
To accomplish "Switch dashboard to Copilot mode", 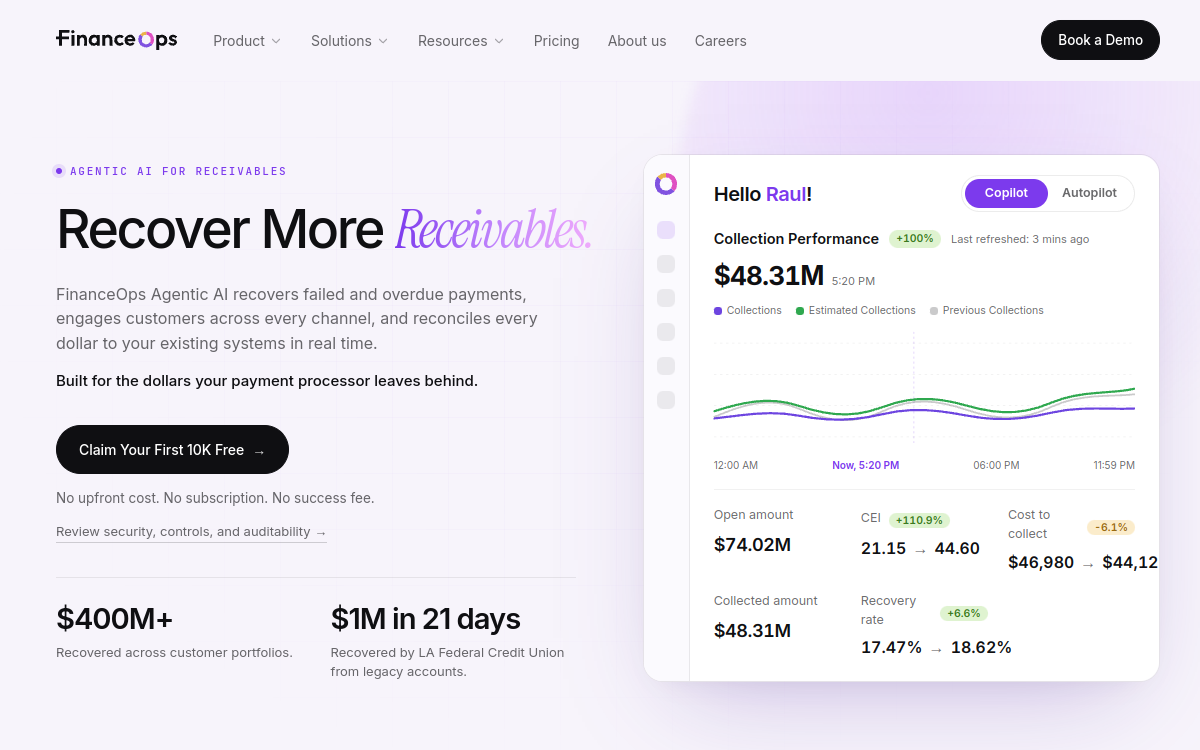I will (x=1006, y=193).
